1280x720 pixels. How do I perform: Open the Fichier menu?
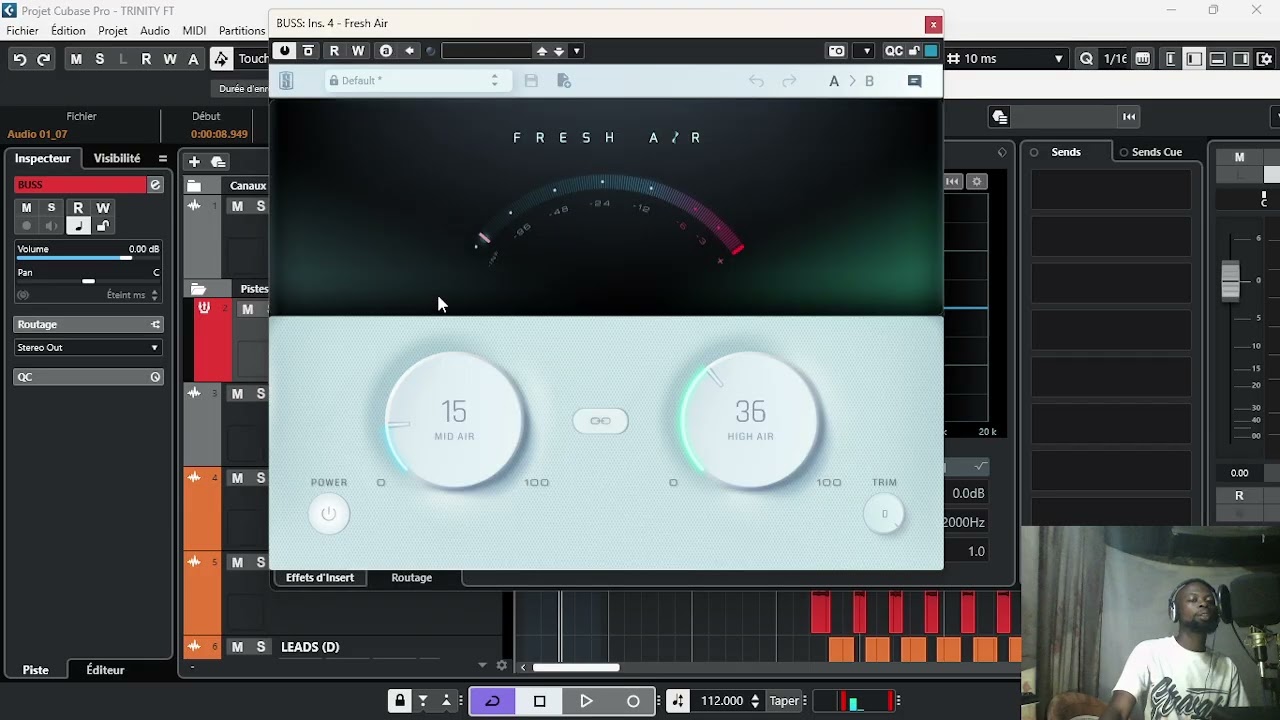22,31
